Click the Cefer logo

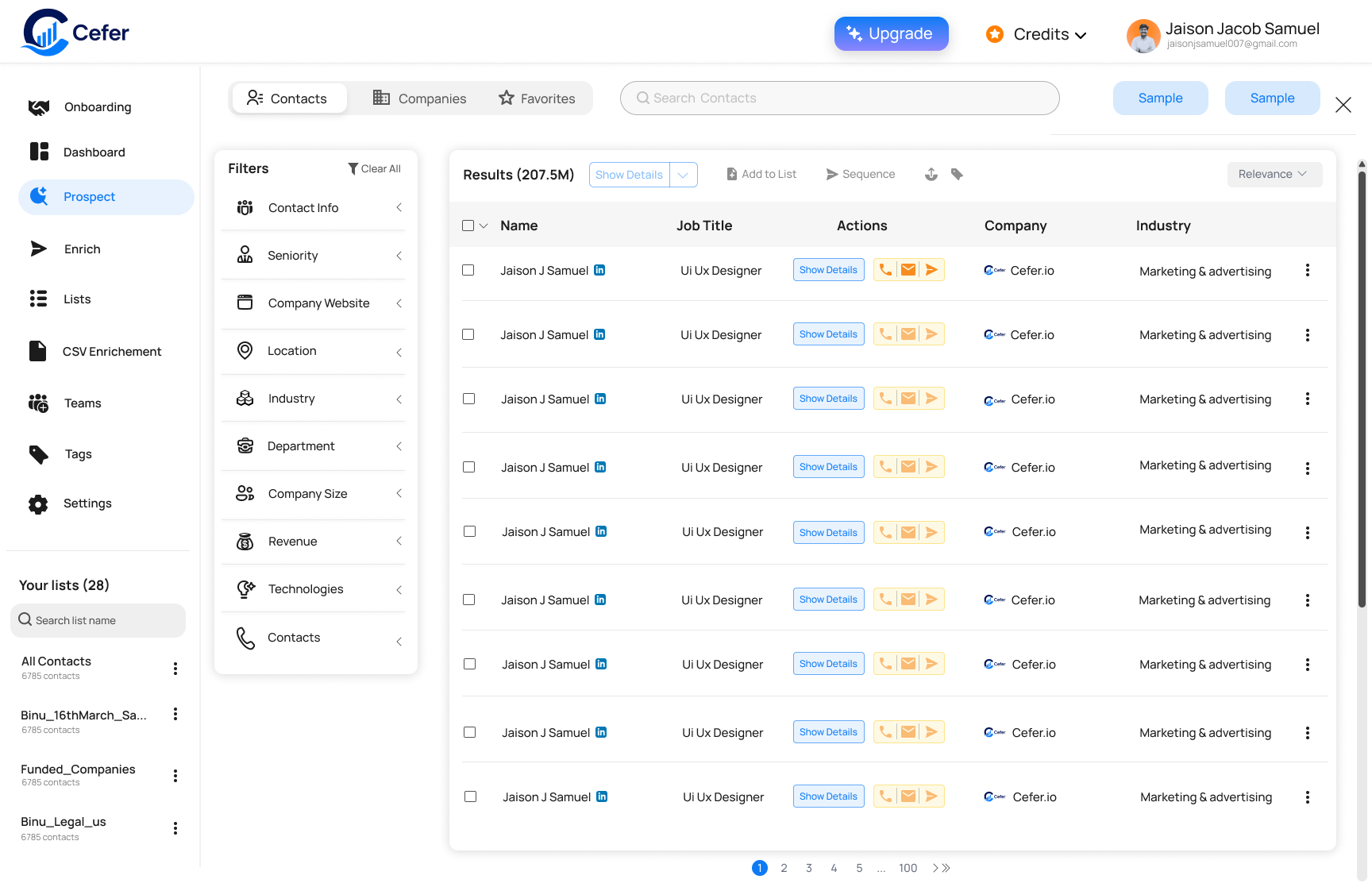tap(76, 33)
